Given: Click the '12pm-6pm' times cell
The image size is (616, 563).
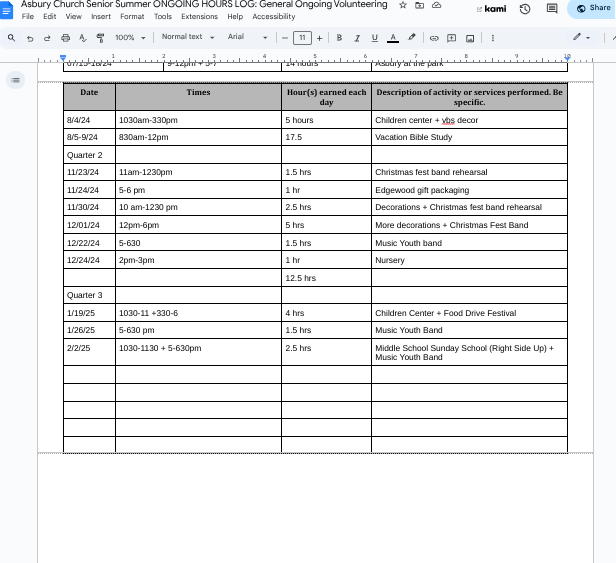Looking at the screenshot, I should 198,225.
